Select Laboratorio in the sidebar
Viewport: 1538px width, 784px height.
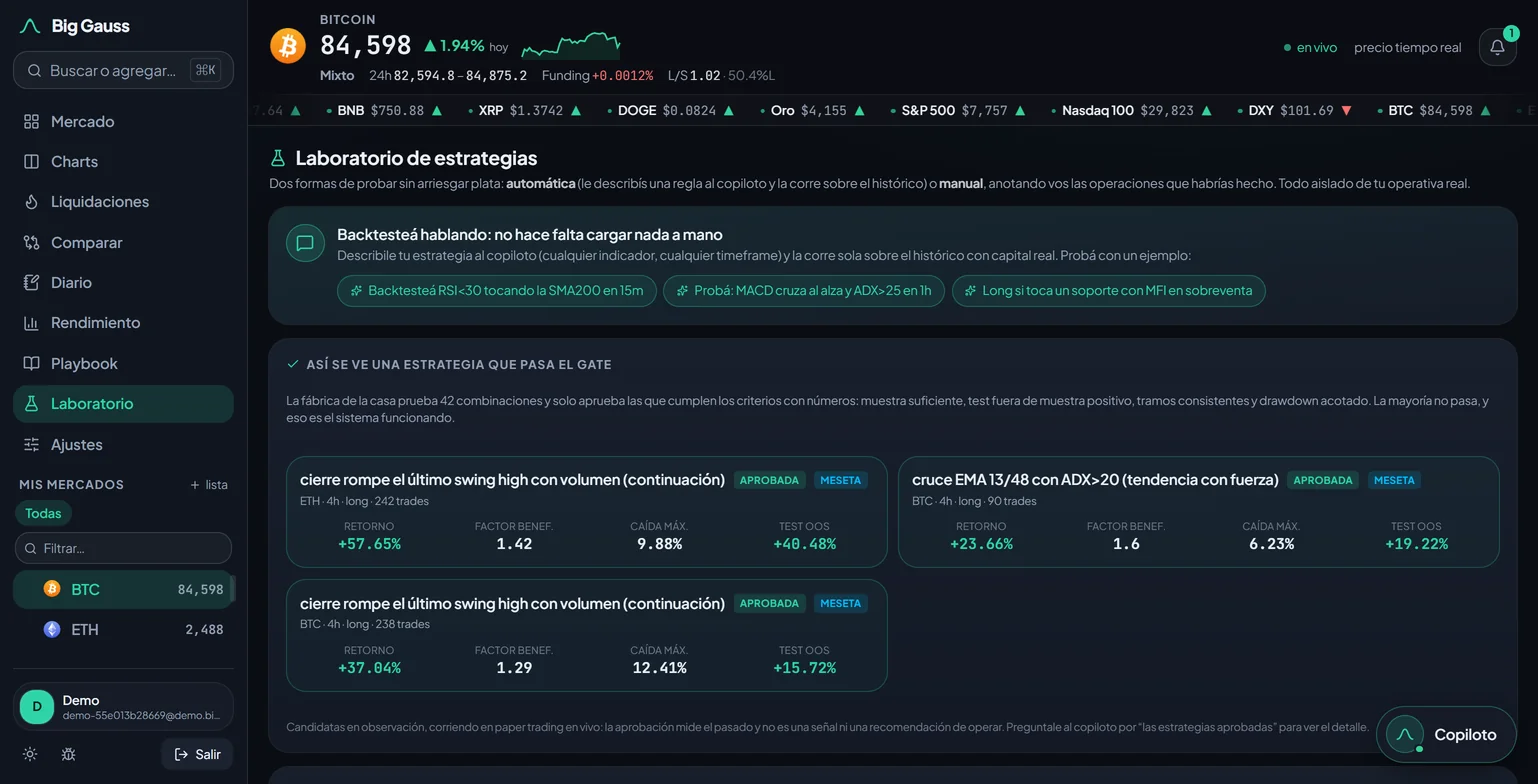pyautogui.click(x=123, y=403)
